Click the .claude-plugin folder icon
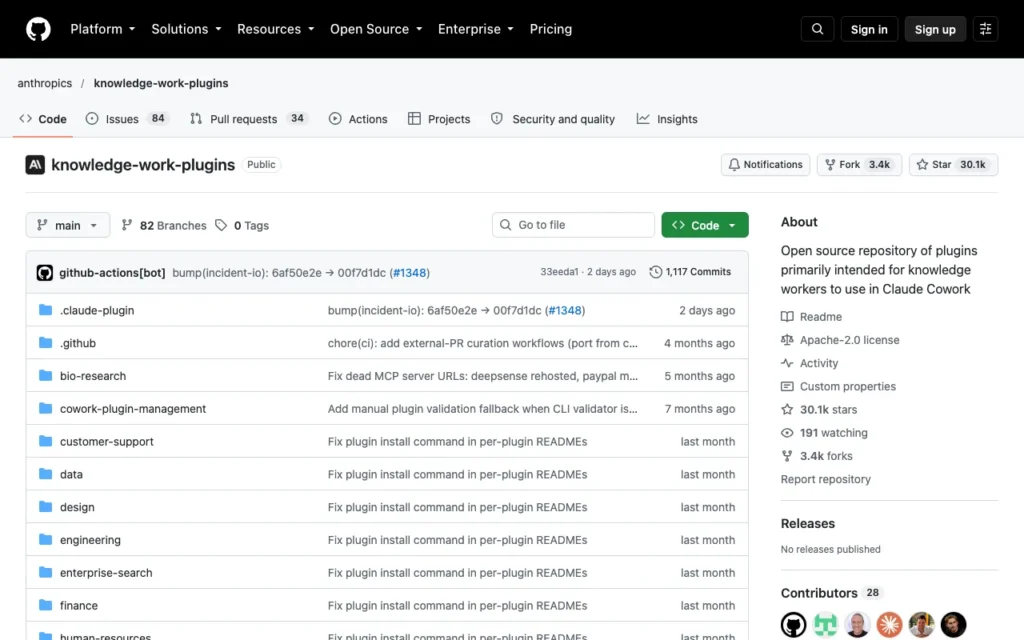Screen dimensions: 1024x640 point(45,310)
